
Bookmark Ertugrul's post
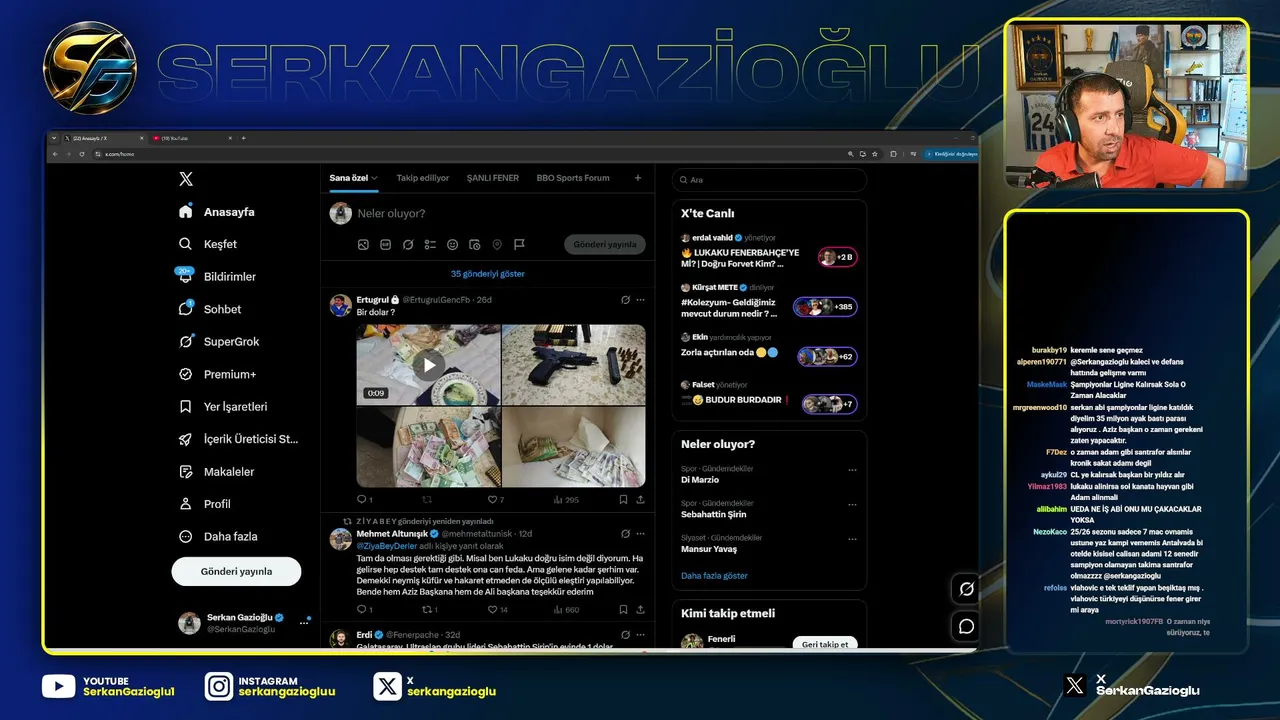623,499
